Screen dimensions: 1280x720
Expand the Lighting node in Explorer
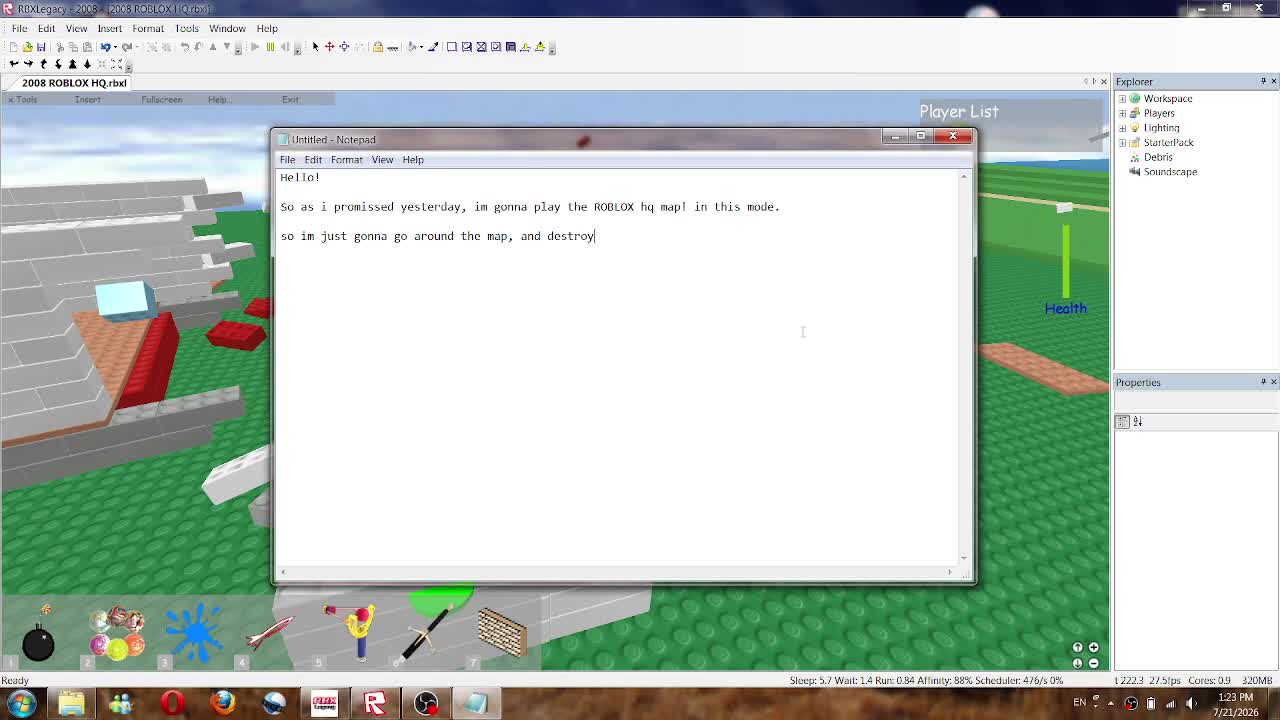[x=1122, y=128]
